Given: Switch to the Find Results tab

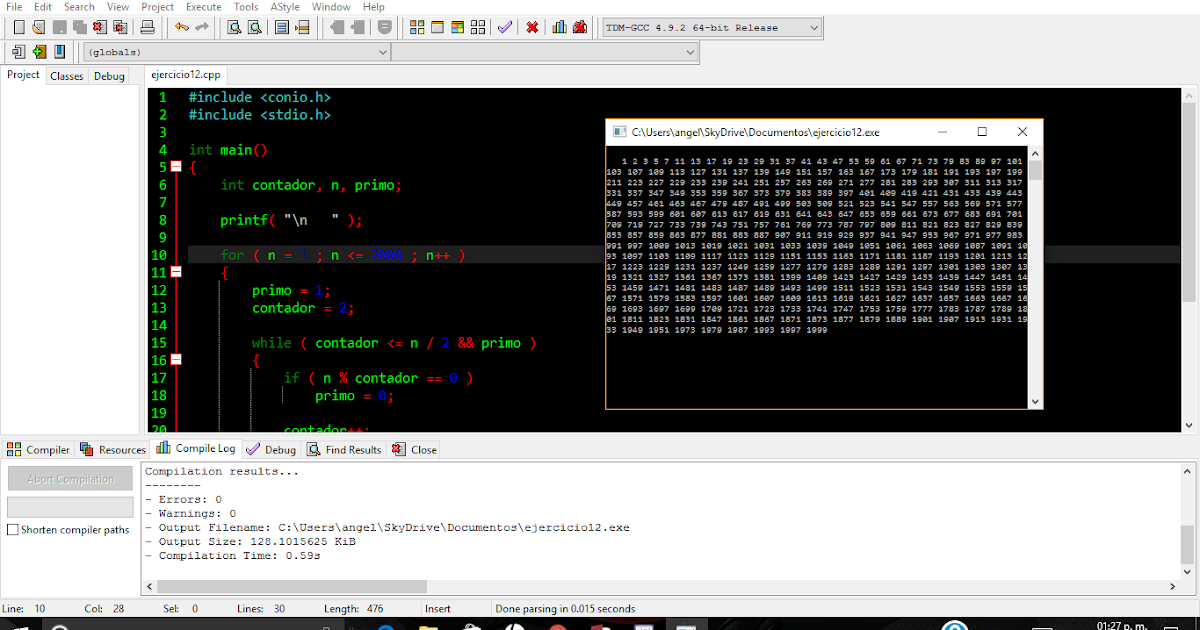Looking at the screenshot, I should (x=343, y=449).
